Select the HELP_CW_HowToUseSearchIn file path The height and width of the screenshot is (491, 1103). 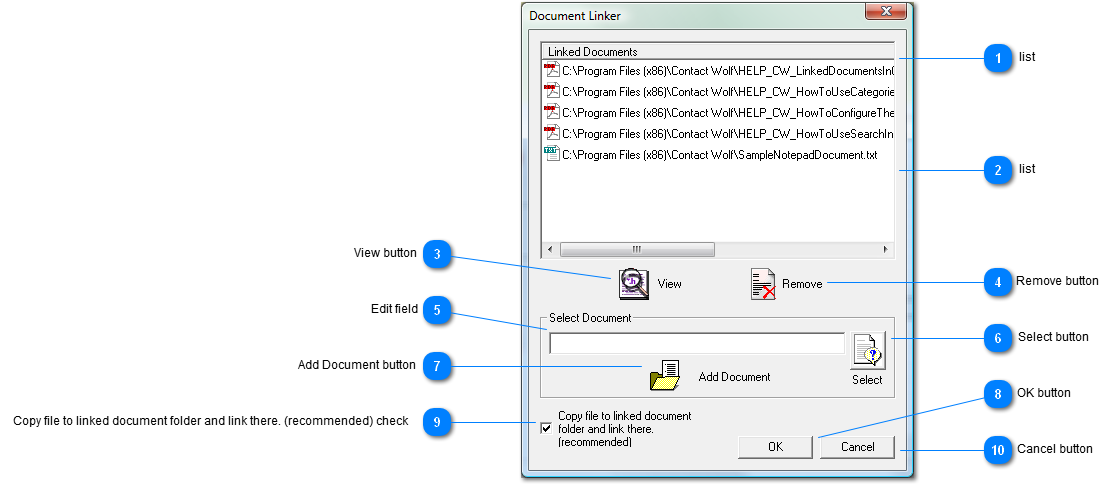click(x=728, y=134)
